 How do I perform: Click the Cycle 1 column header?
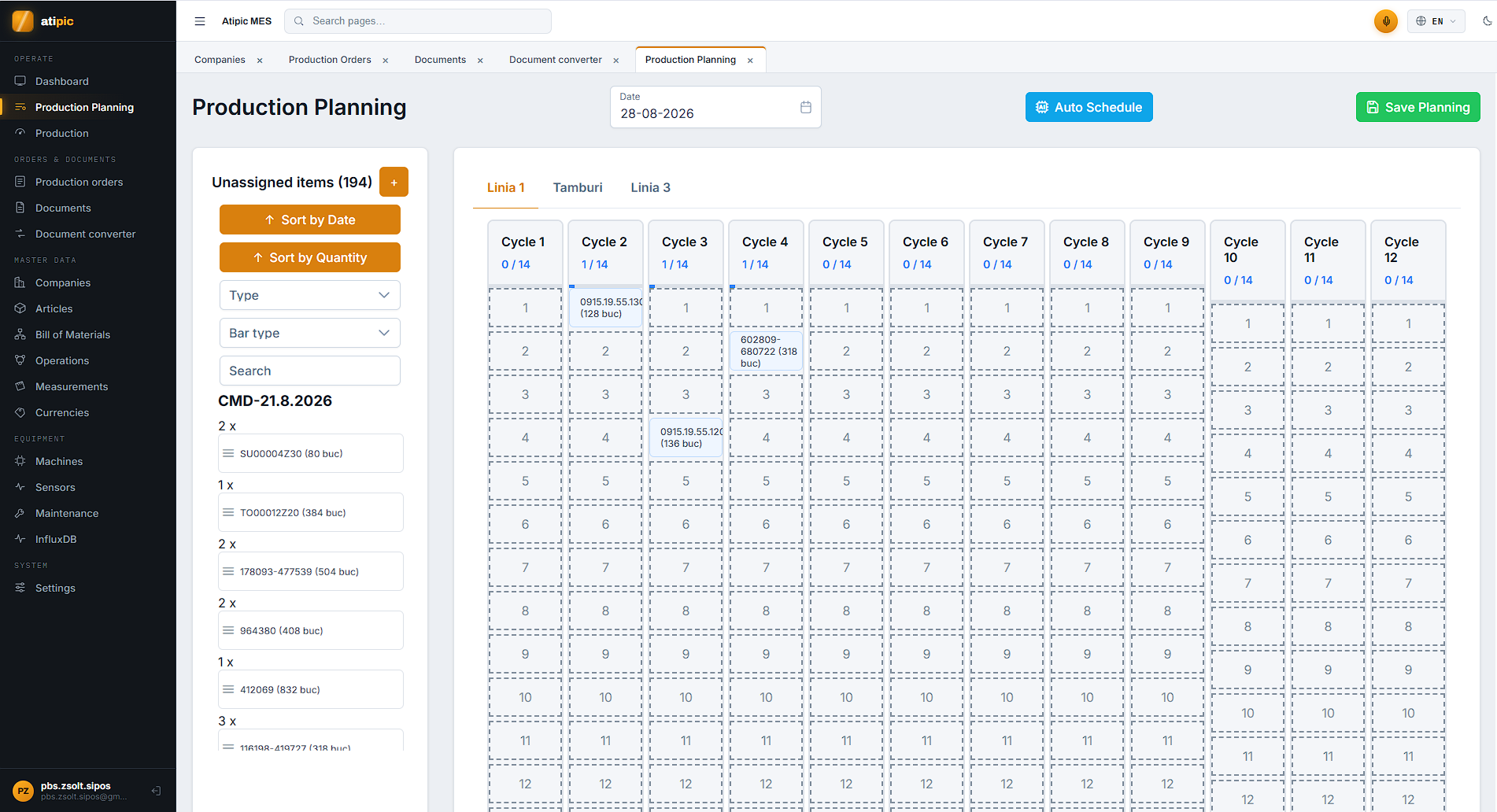[526, 253]
